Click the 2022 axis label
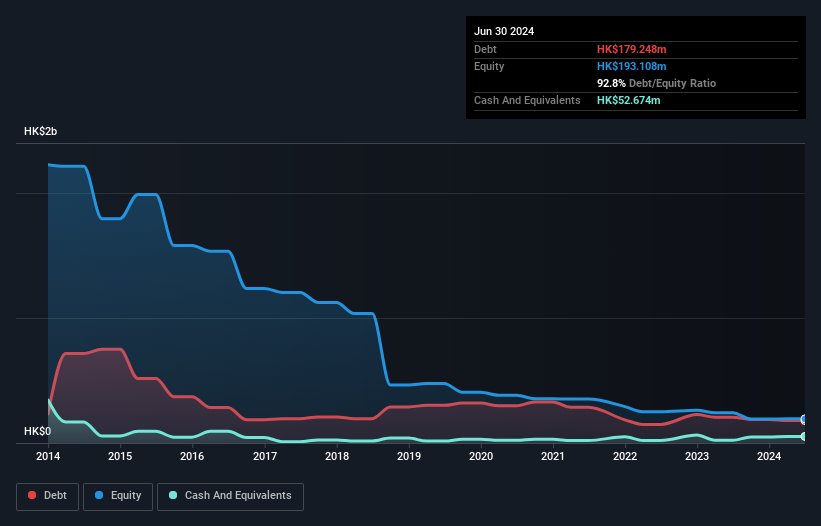The height and width of the screenshot is (526, 821). point(625,456)
